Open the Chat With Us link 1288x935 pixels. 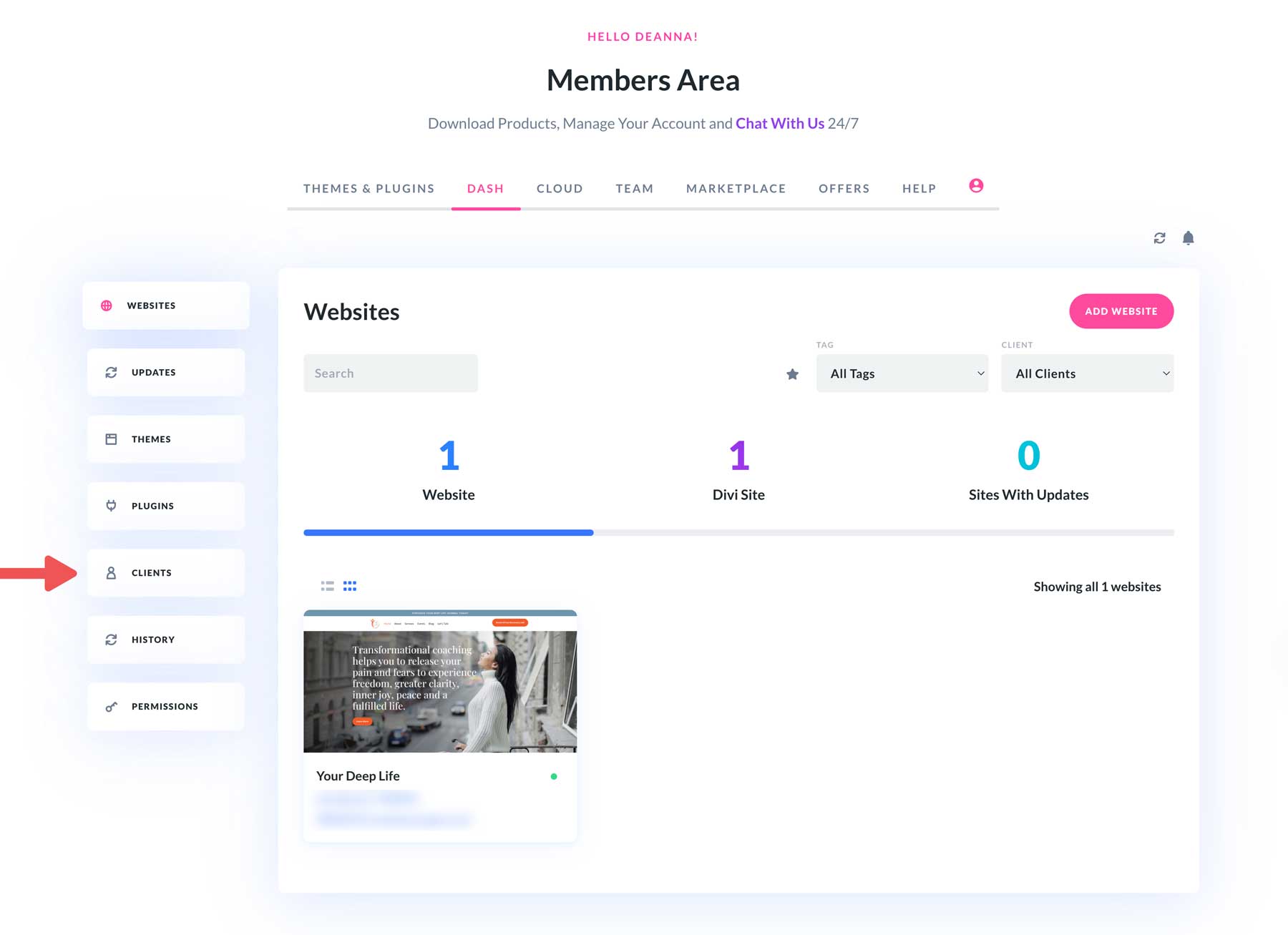[x=779, y=123]
